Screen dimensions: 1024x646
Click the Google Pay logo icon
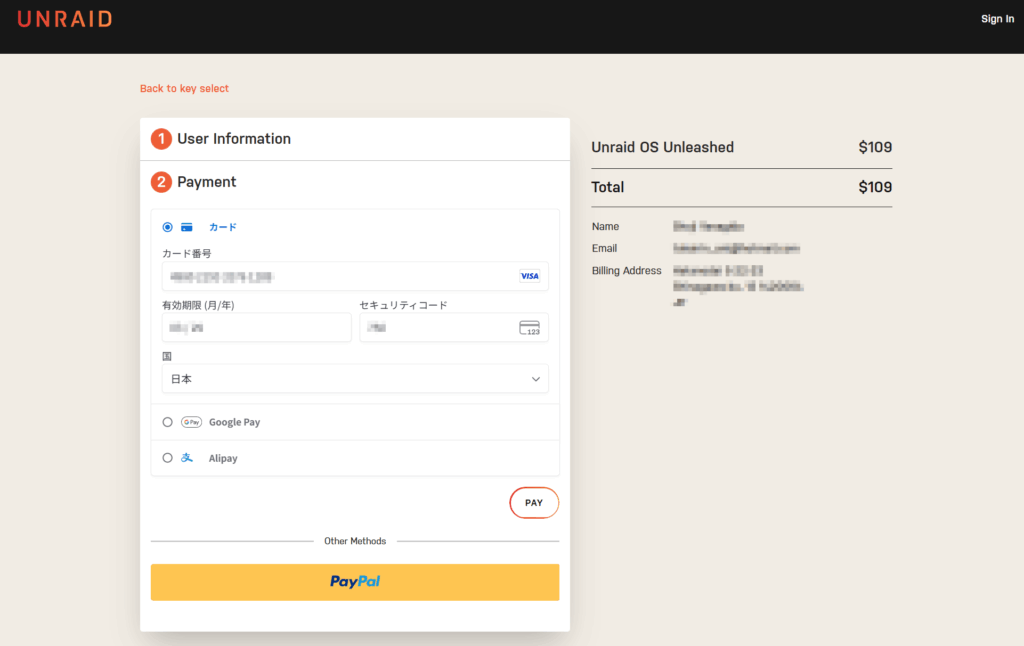click(191, 422)
